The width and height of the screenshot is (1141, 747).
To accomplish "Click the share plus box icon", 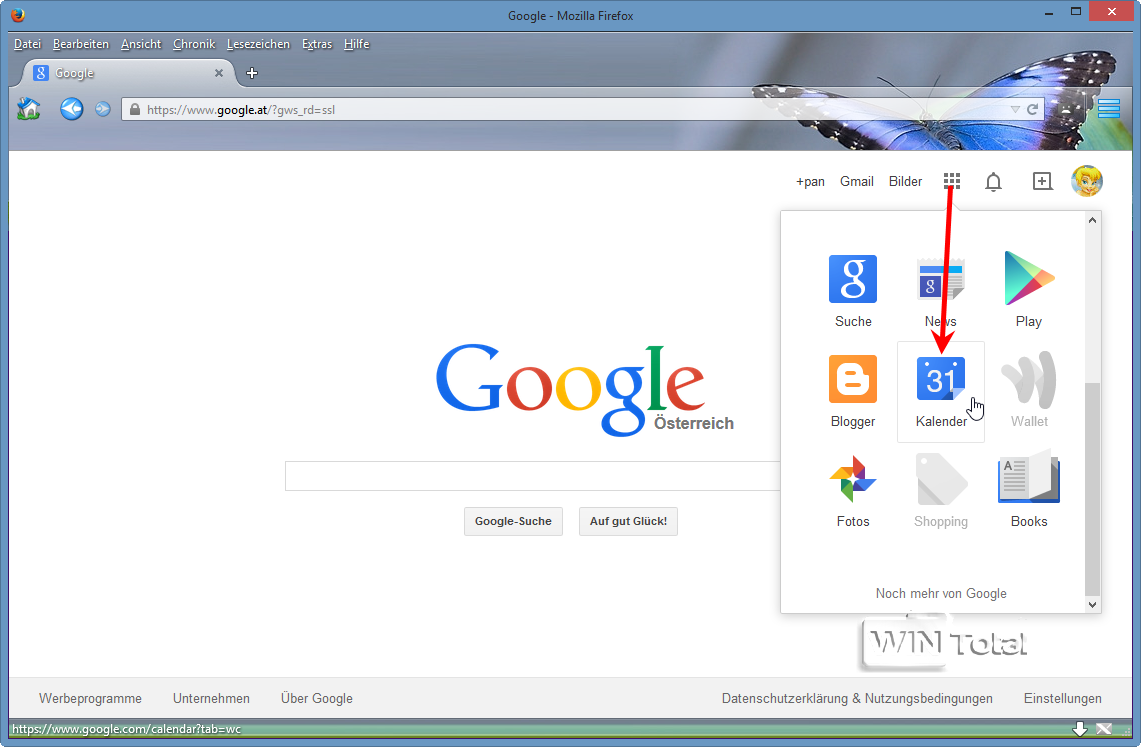I will pos(1042,181).
